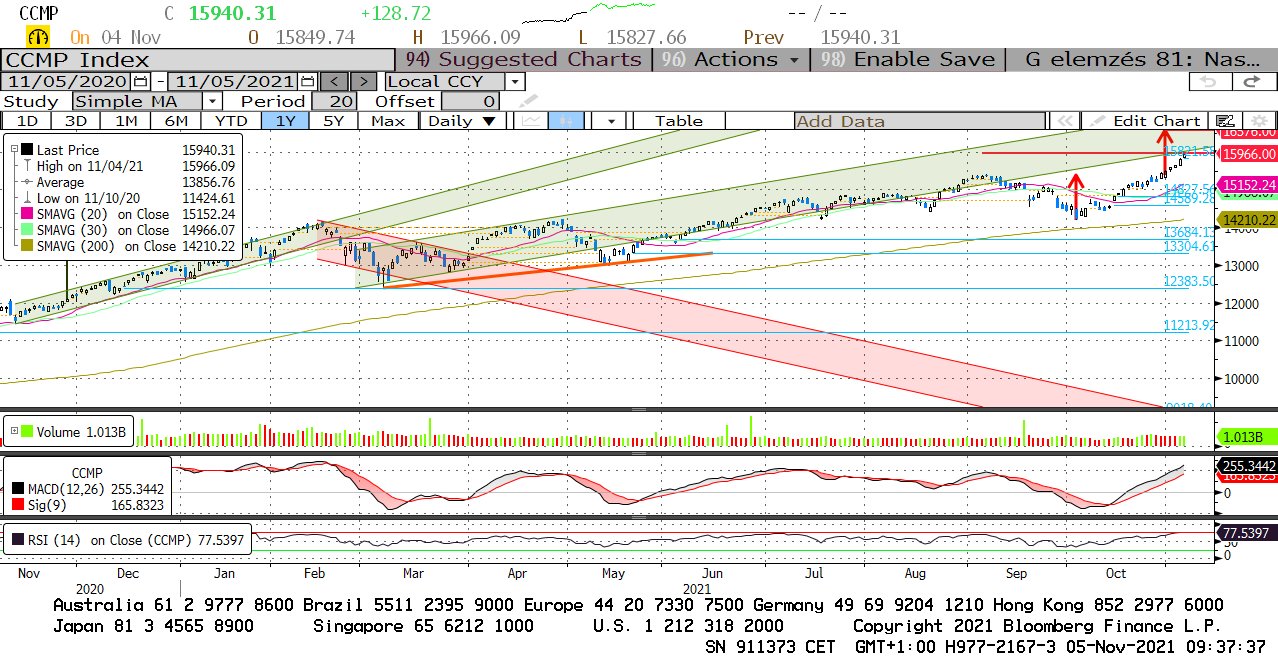Click the High on 11/04/21 marker icon
Viewport: 1278px width, 670px height.
27,166
